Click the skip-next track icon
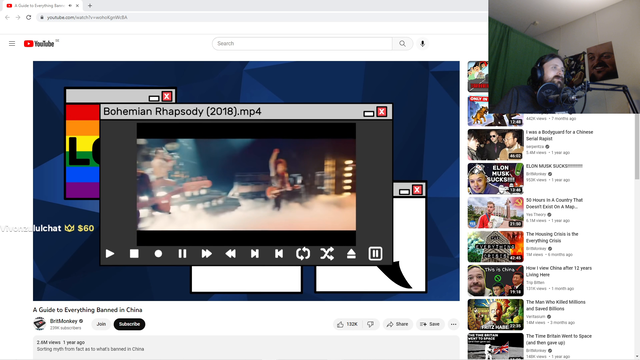640x360 pixels. 255,254
